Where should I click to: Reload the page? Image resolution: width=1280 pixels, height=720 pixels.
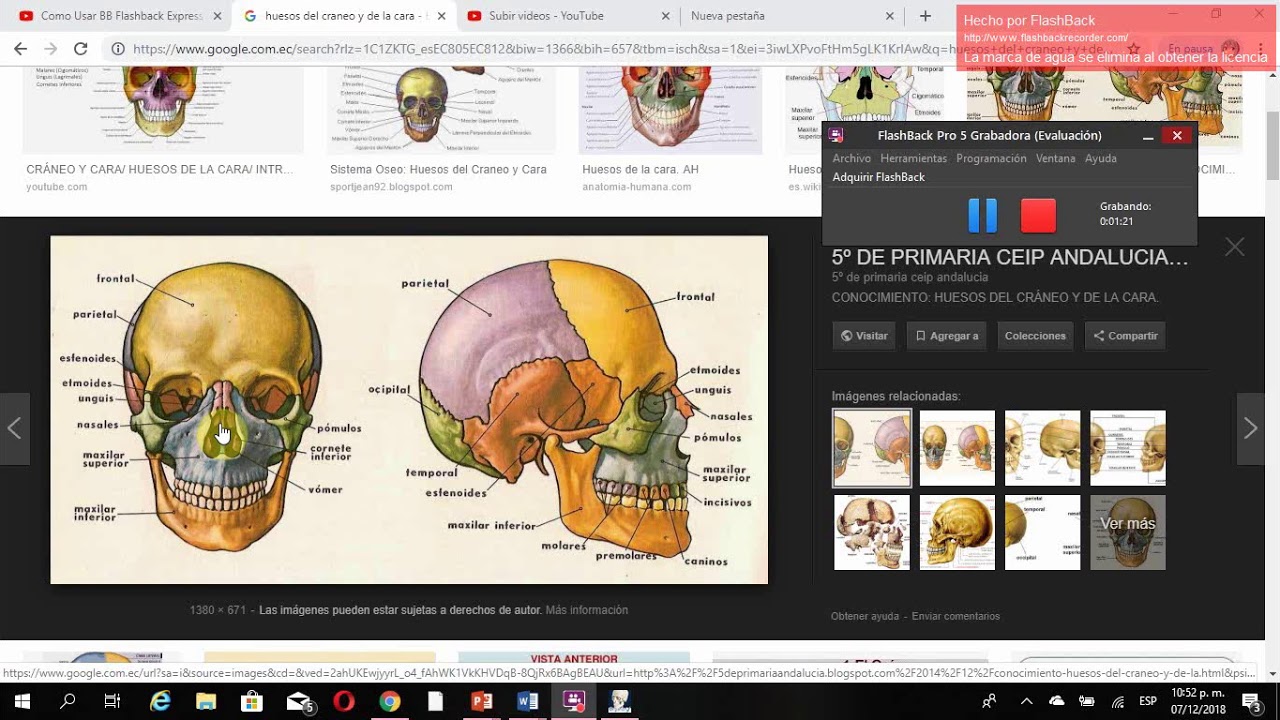coord(81,48)
